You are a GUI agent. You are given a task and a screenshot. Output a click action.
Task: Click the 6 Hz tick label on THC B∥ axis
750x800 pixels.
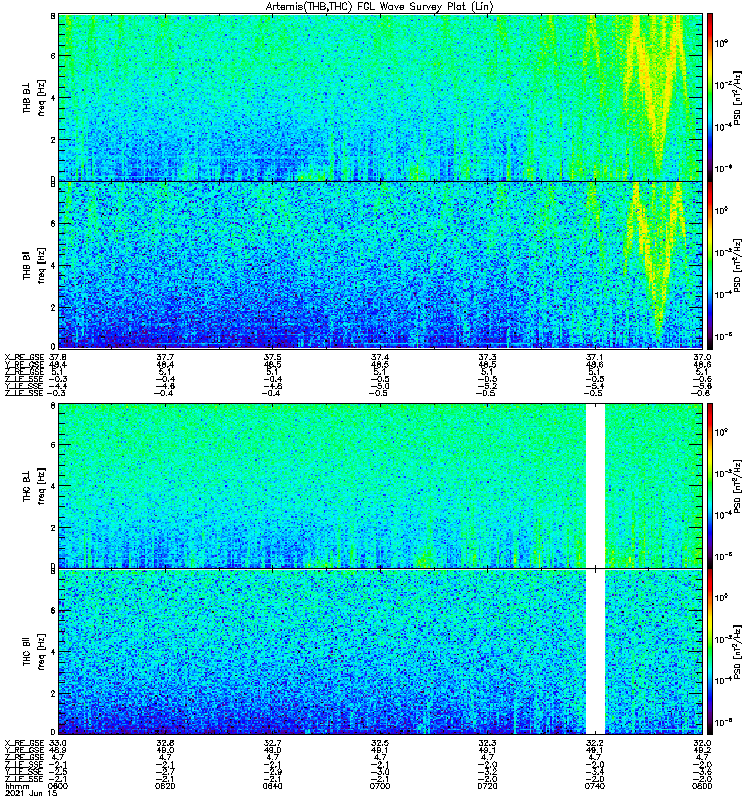pyautogui.click(x=53, y=611)
